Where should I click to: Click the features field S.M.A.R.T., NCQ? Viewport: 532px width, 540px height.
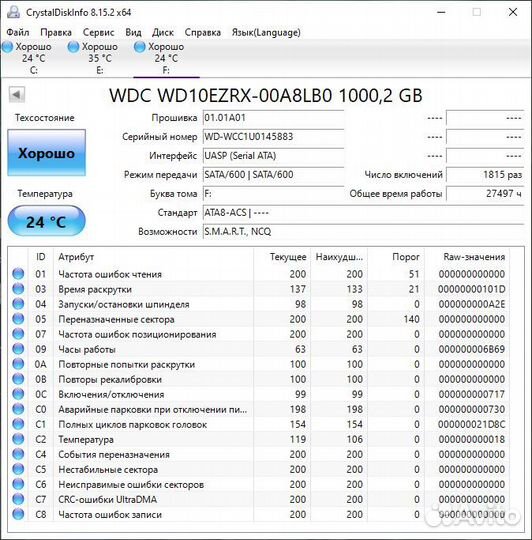point(363,231)
